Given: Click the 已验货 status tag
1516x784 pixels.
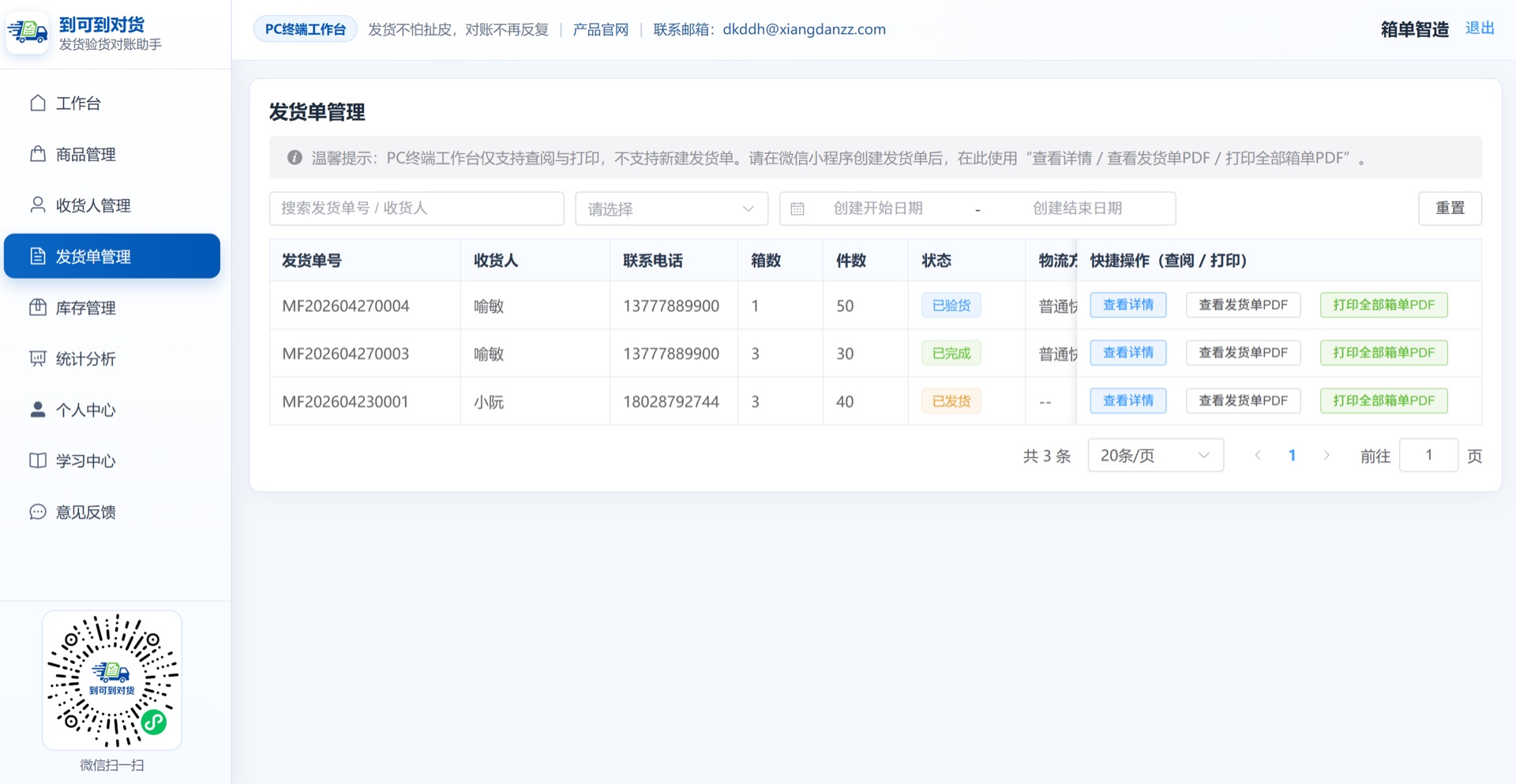Looking at the screenshot, I should pyautogui.click(x=951, y=306).
